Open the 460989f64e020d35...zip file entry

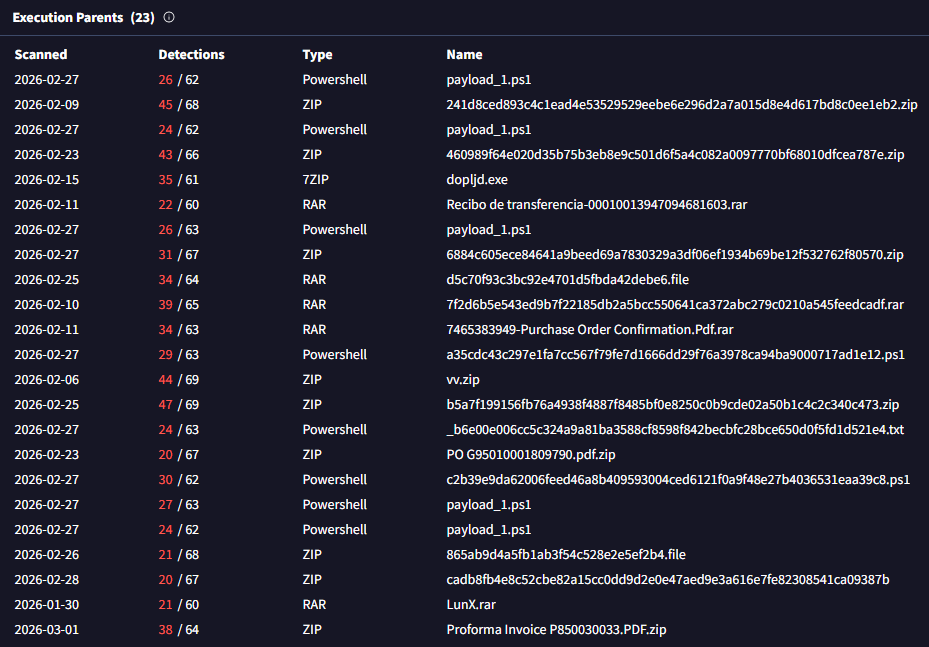(x=675, y=155)
